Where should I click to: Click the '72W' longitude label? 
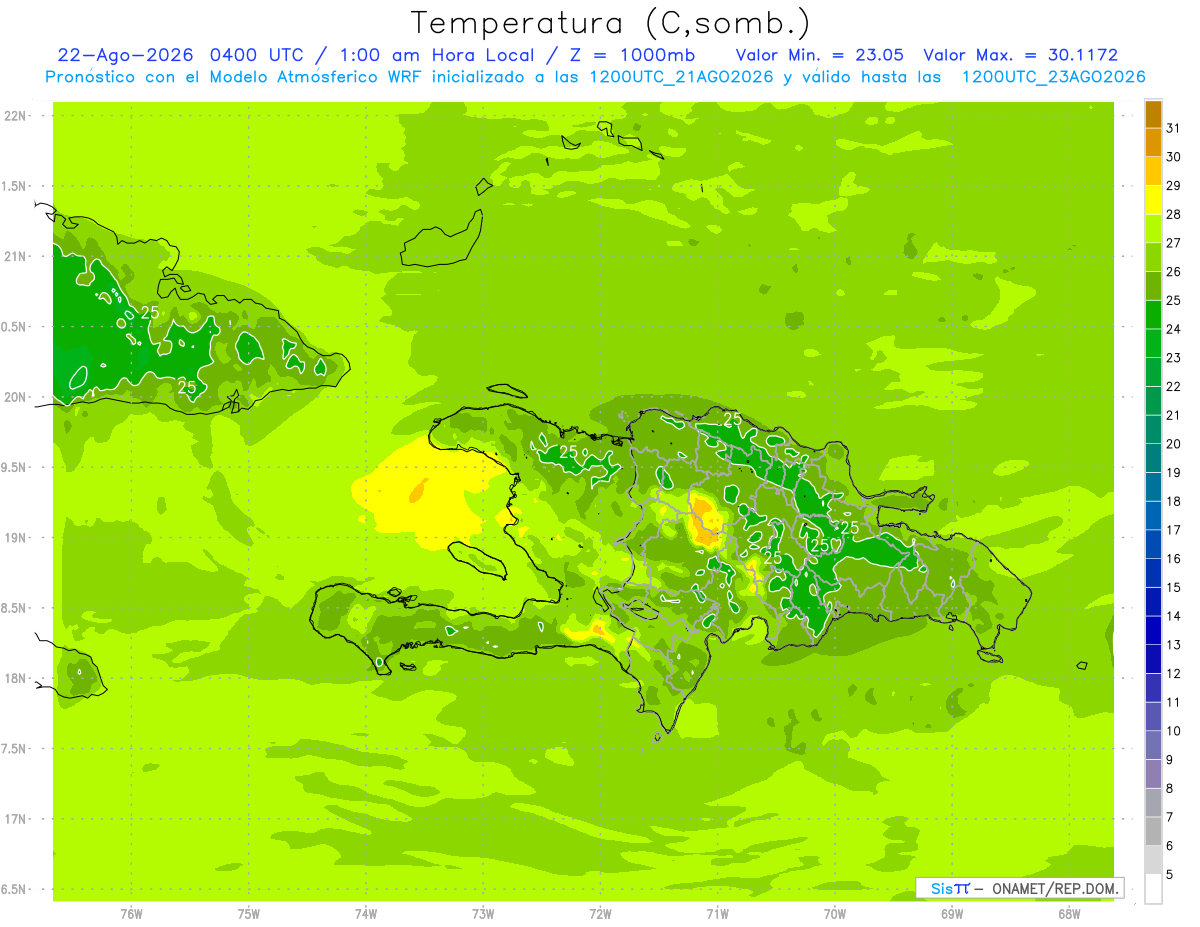pyautogui.click(x=601, y=913)
